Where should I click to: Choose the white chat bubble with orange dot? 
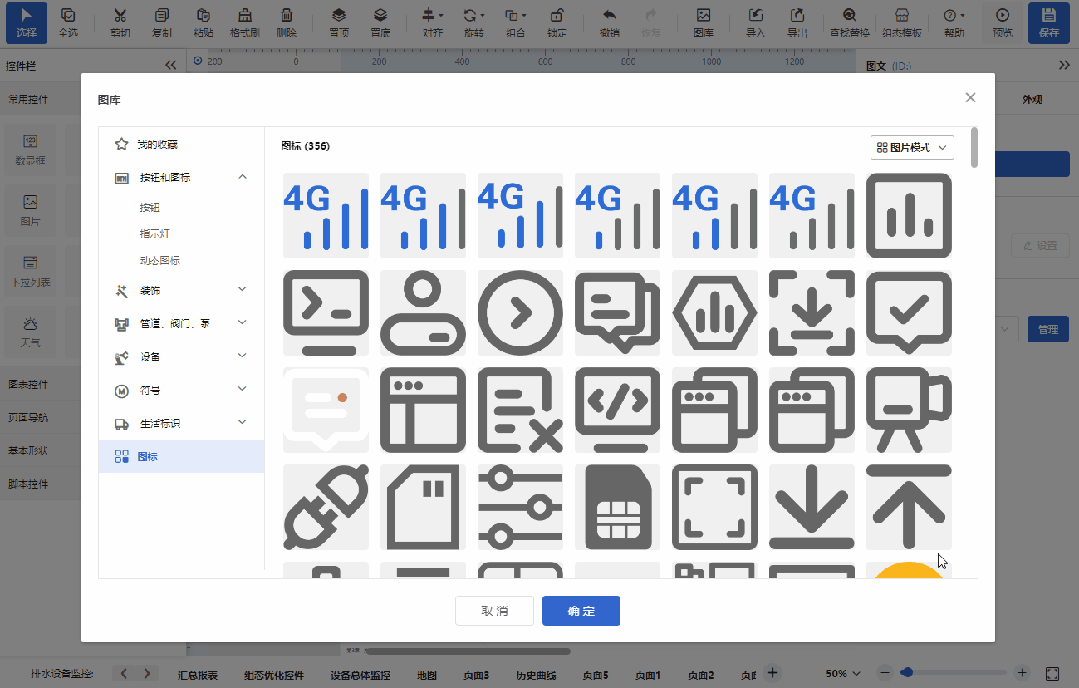tap(325, 410)
